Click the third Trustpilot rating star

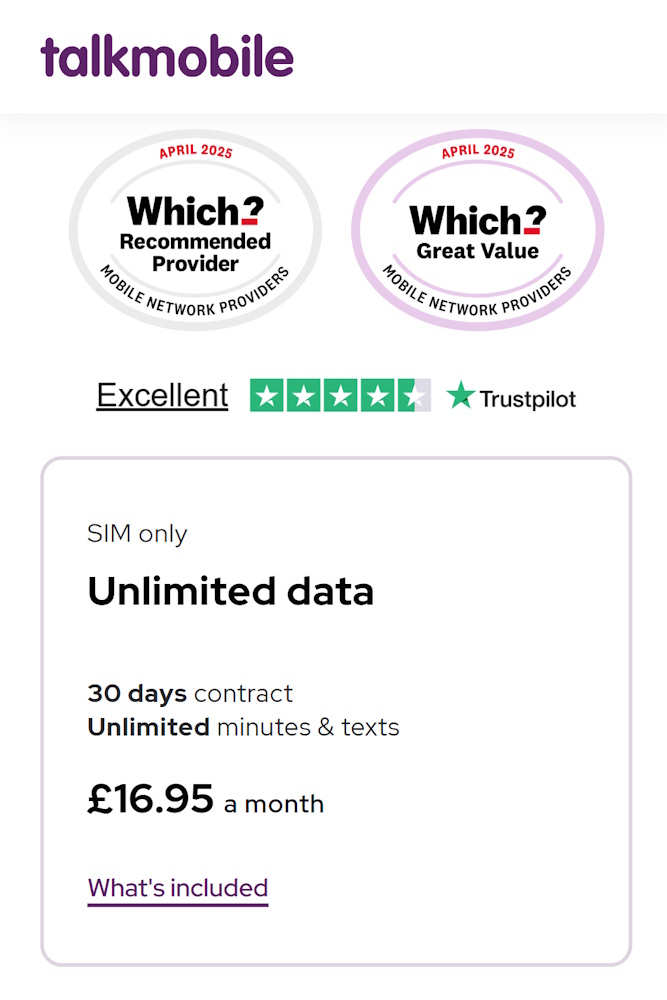(340, 396)
